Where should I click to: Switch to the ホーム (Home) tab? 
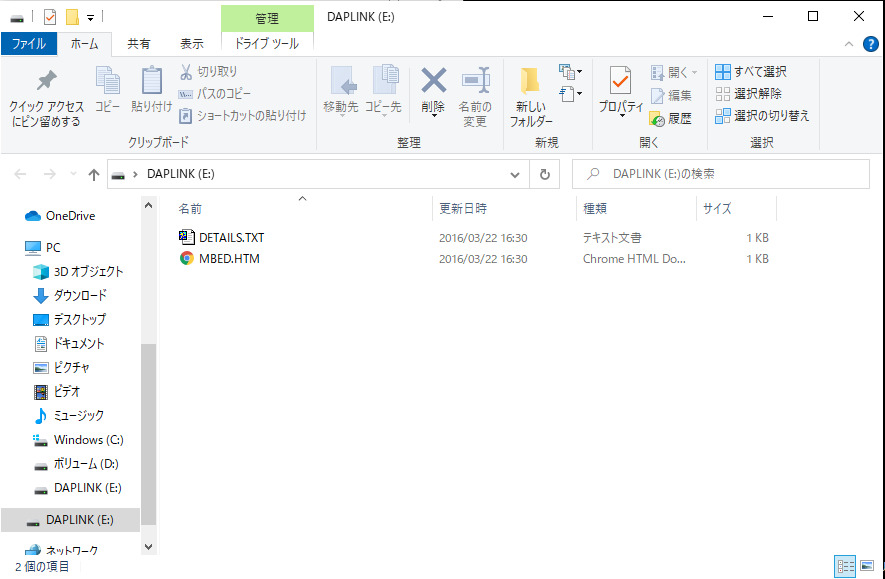click(x=85, y=44)
